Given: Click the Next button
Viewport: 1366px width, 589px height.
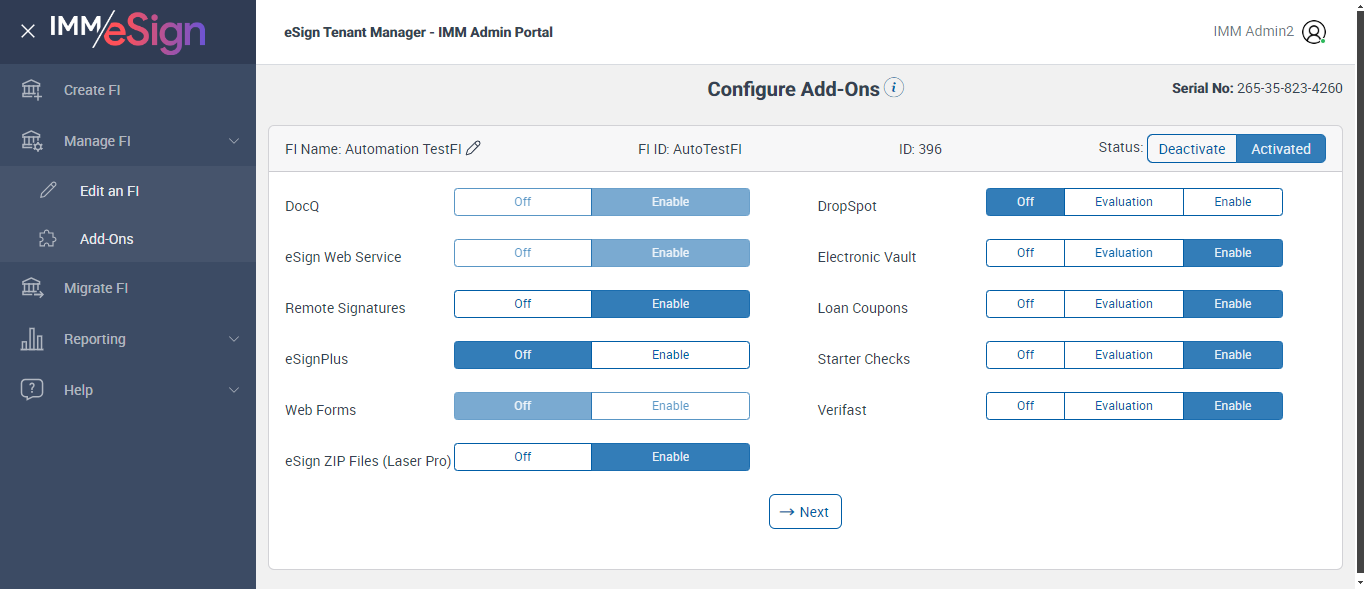Looking at the screenshot, I should 805,512.
